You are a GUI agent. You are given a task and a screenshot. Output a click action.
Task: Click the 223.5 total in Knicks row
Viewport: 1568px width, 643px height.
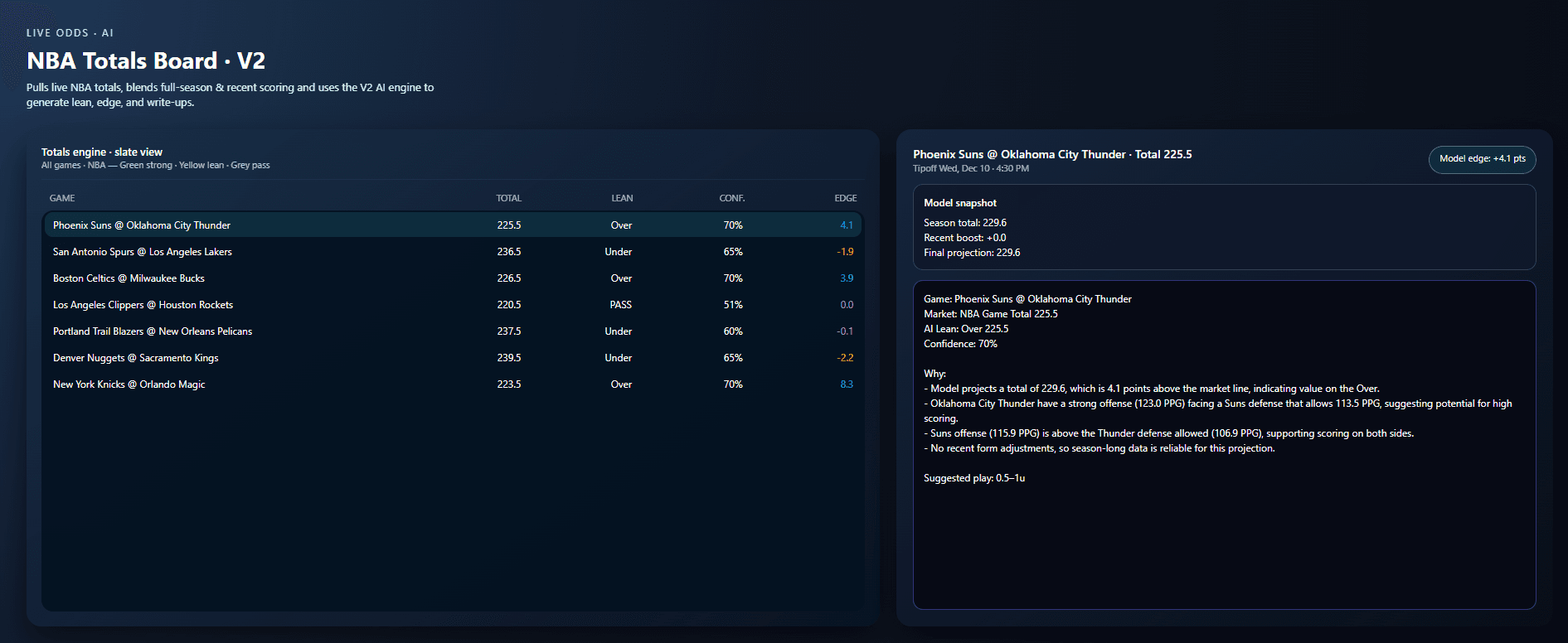(509, 384)
